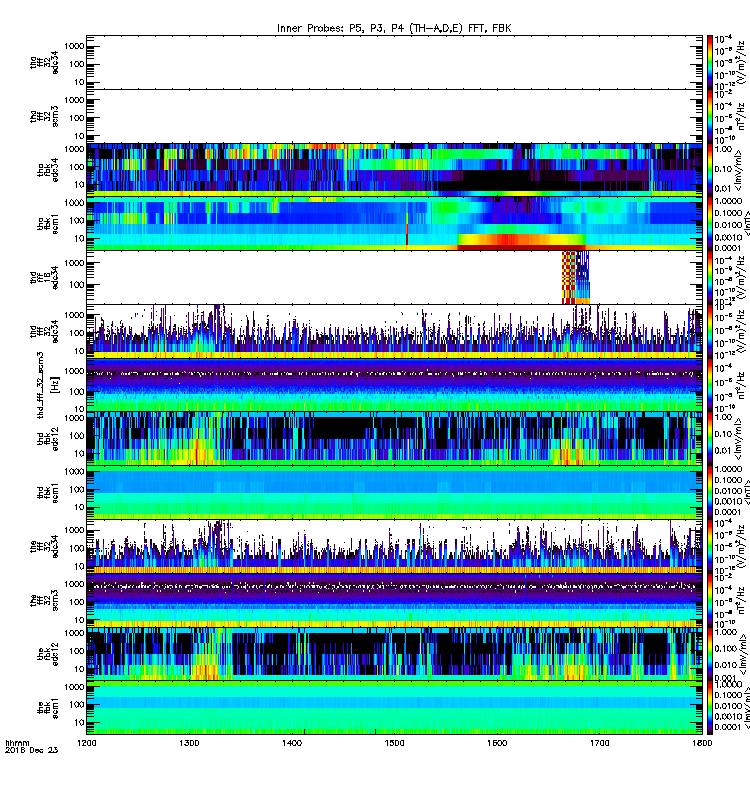750x800 pixels.
Task: Click the color bar beside thd fff 32 edc34
Action: (x=710, y=332)
